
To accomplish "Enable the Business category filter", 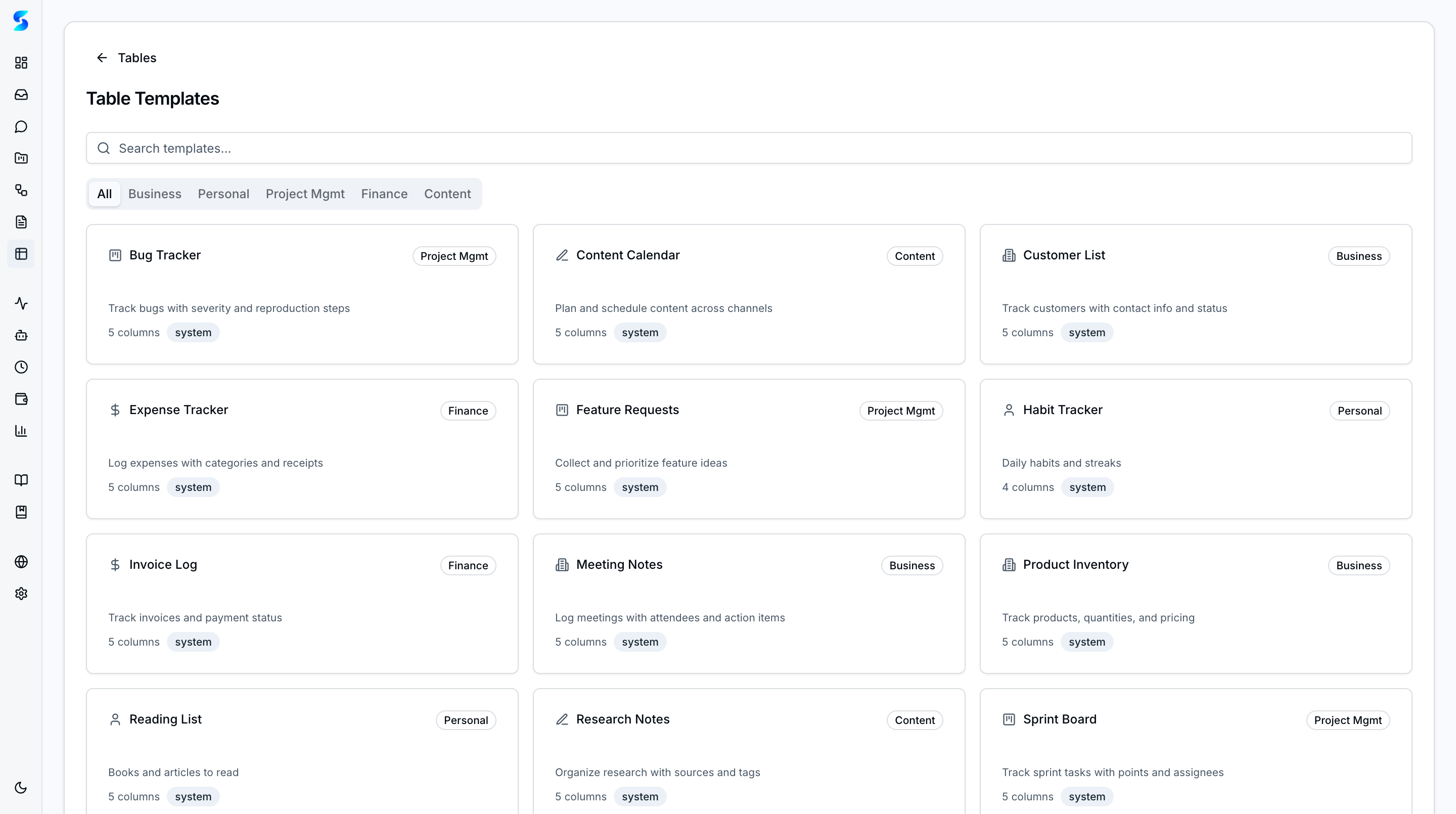I will pyautogui.click(x=154, y=193).
